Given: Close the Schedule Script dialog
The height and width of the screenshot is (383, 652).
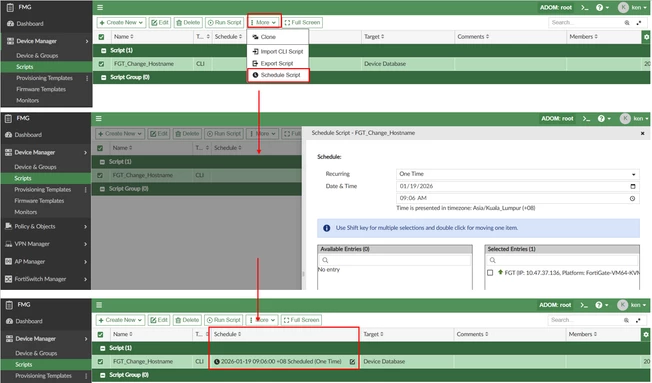Looking at the screenshot, I should tap(642, 133).
